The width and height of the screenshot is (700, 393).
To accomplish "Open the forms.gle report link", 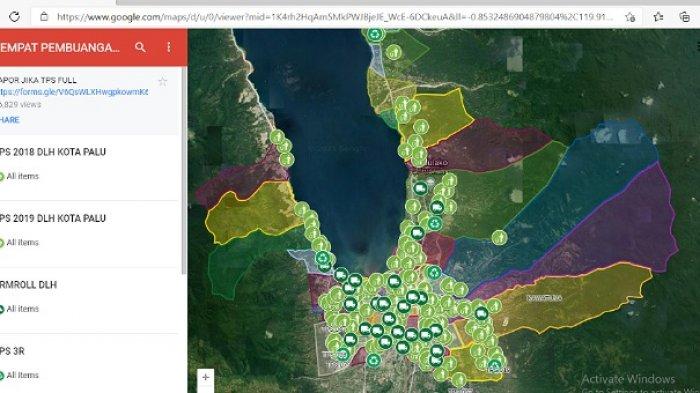I will (x=74, y=92).
